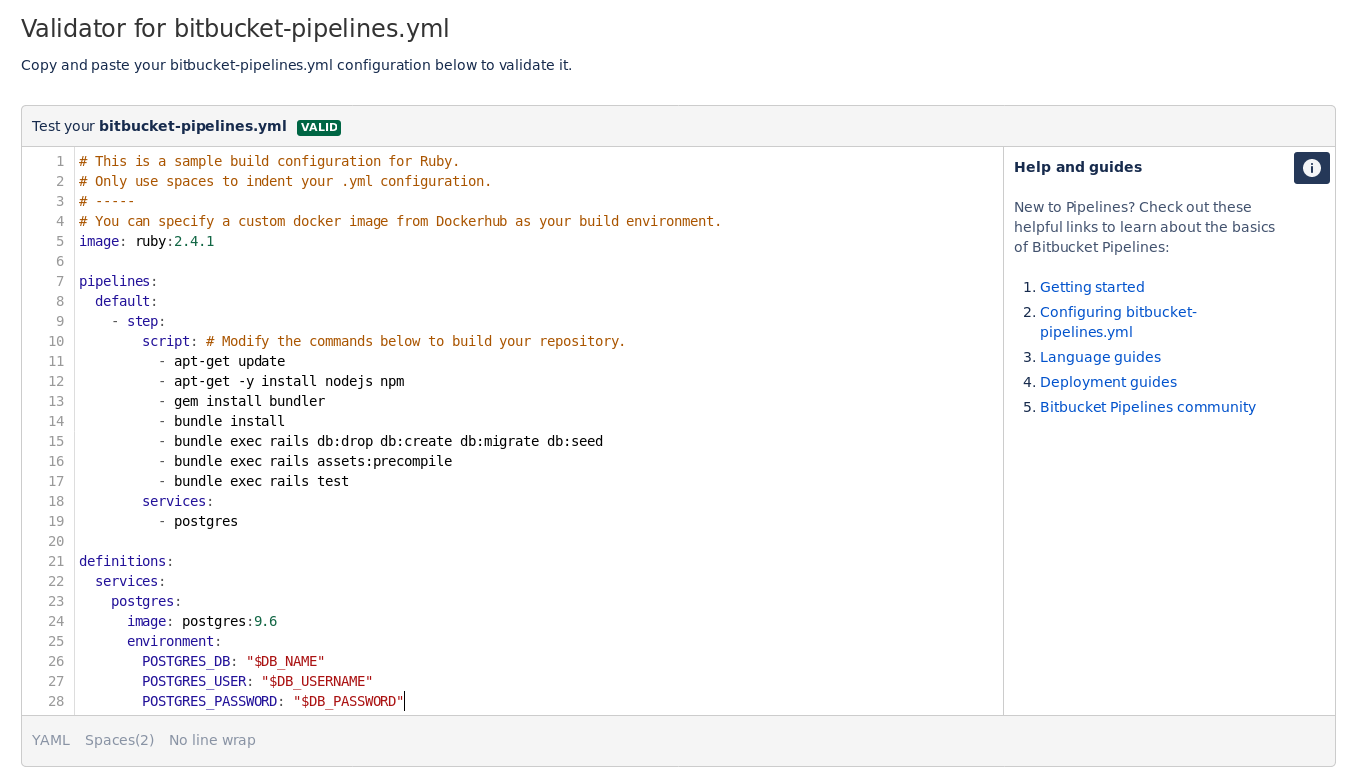Click the POSTGRES_DB "$DB_NAME" line
This screenshot has height=780, width=1359.
234,661
